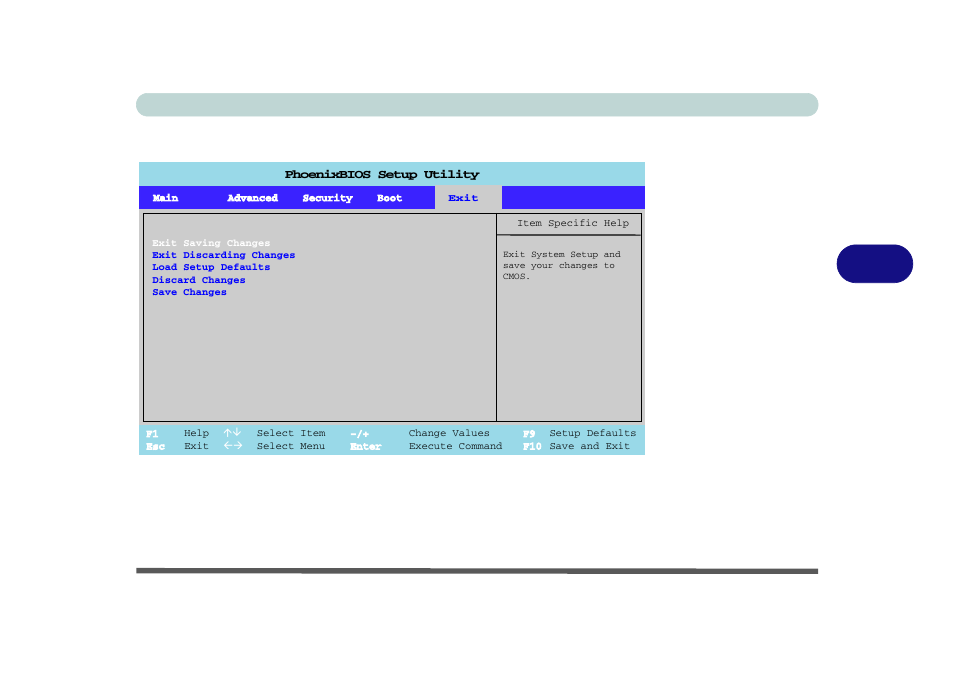This screenshot has height=673, width=954.
Task: Select Exit Saving Changes option
Action: 211,243
